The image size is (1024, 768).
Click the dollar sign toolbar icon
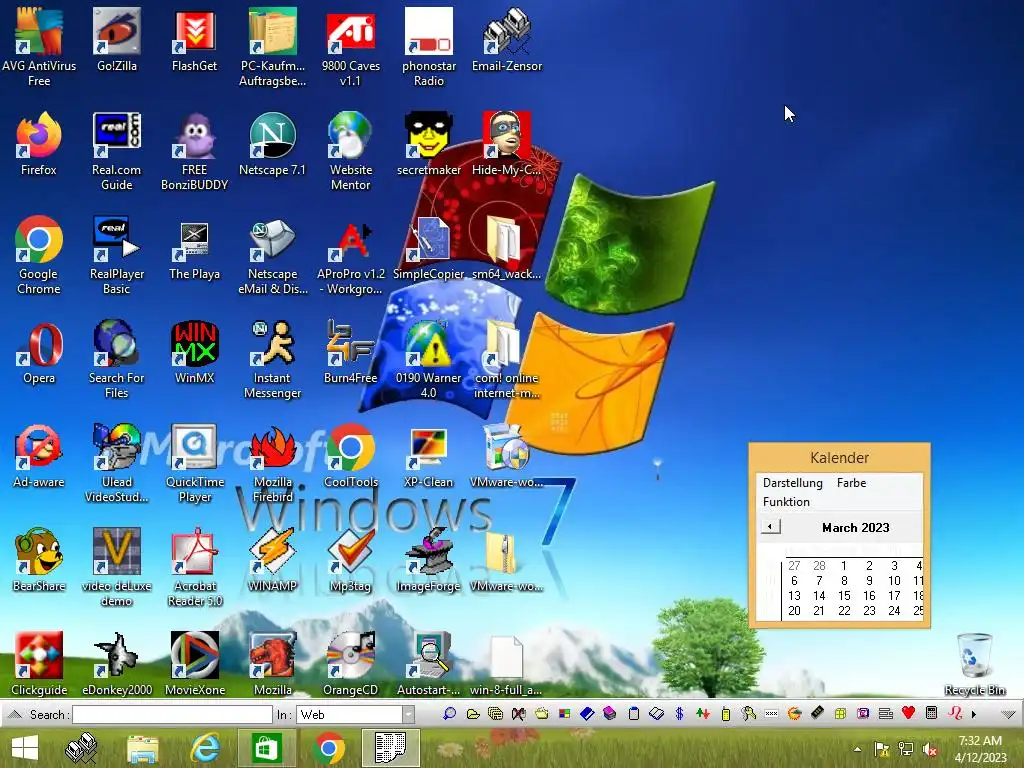pyautogui.click(x=679, y=714)
